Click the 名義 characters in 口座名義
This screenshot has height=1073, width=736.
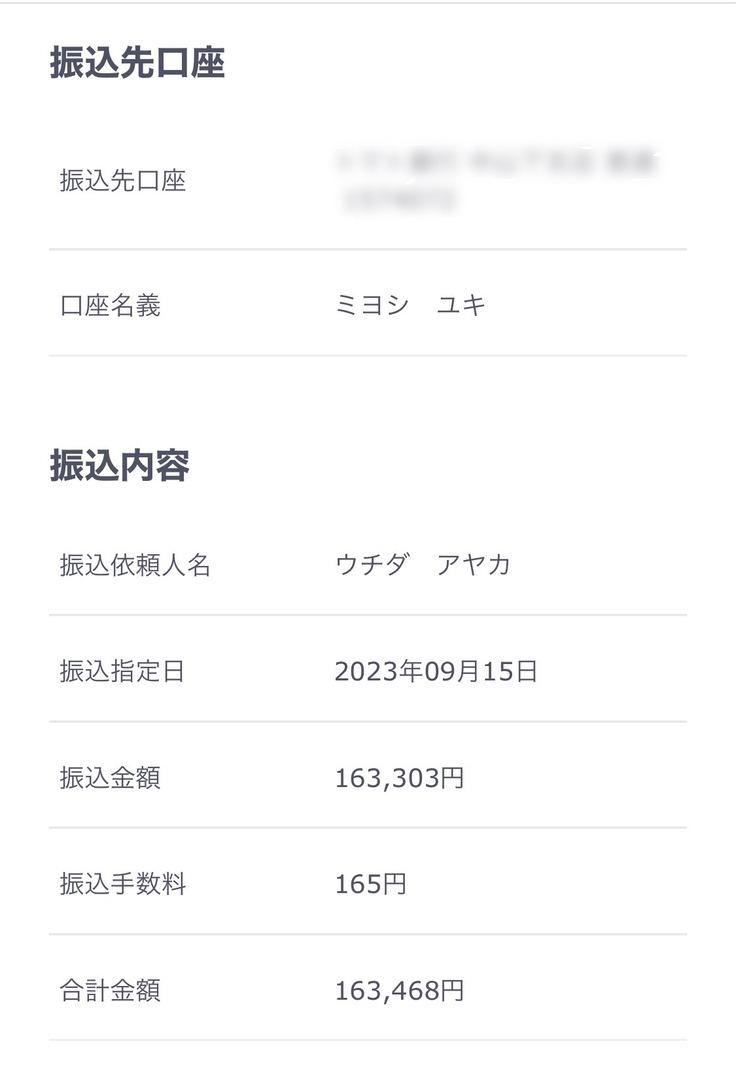[135, 305]
